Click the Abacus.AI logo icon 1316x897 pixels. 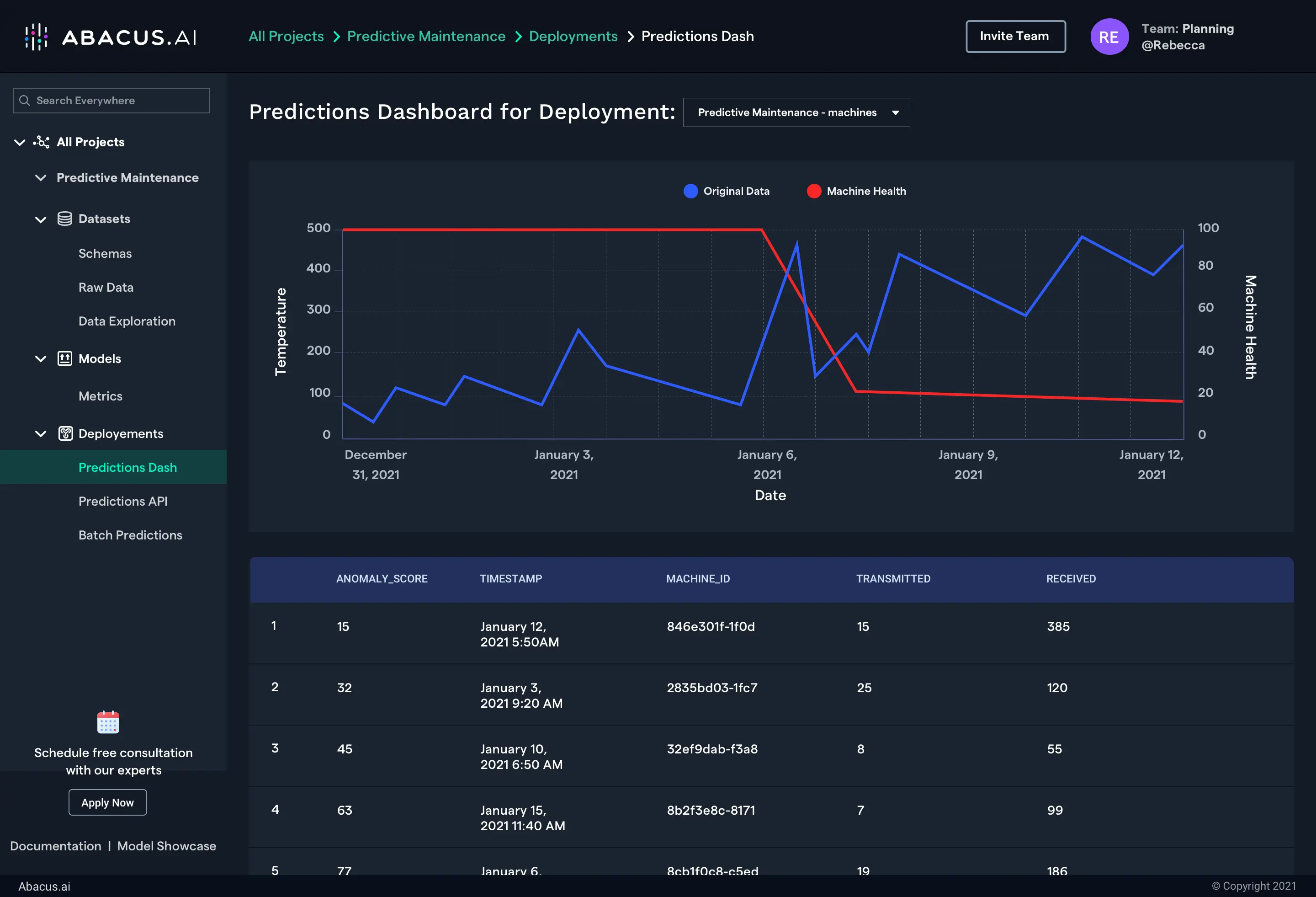click(x=36, y=37)
